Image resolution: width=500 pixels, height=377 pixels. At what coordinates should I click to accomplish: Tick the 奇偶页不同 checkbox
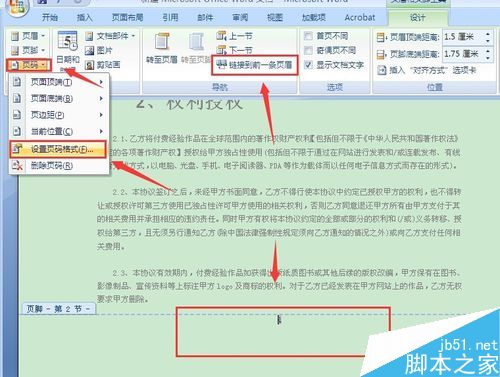click(309, 50)
